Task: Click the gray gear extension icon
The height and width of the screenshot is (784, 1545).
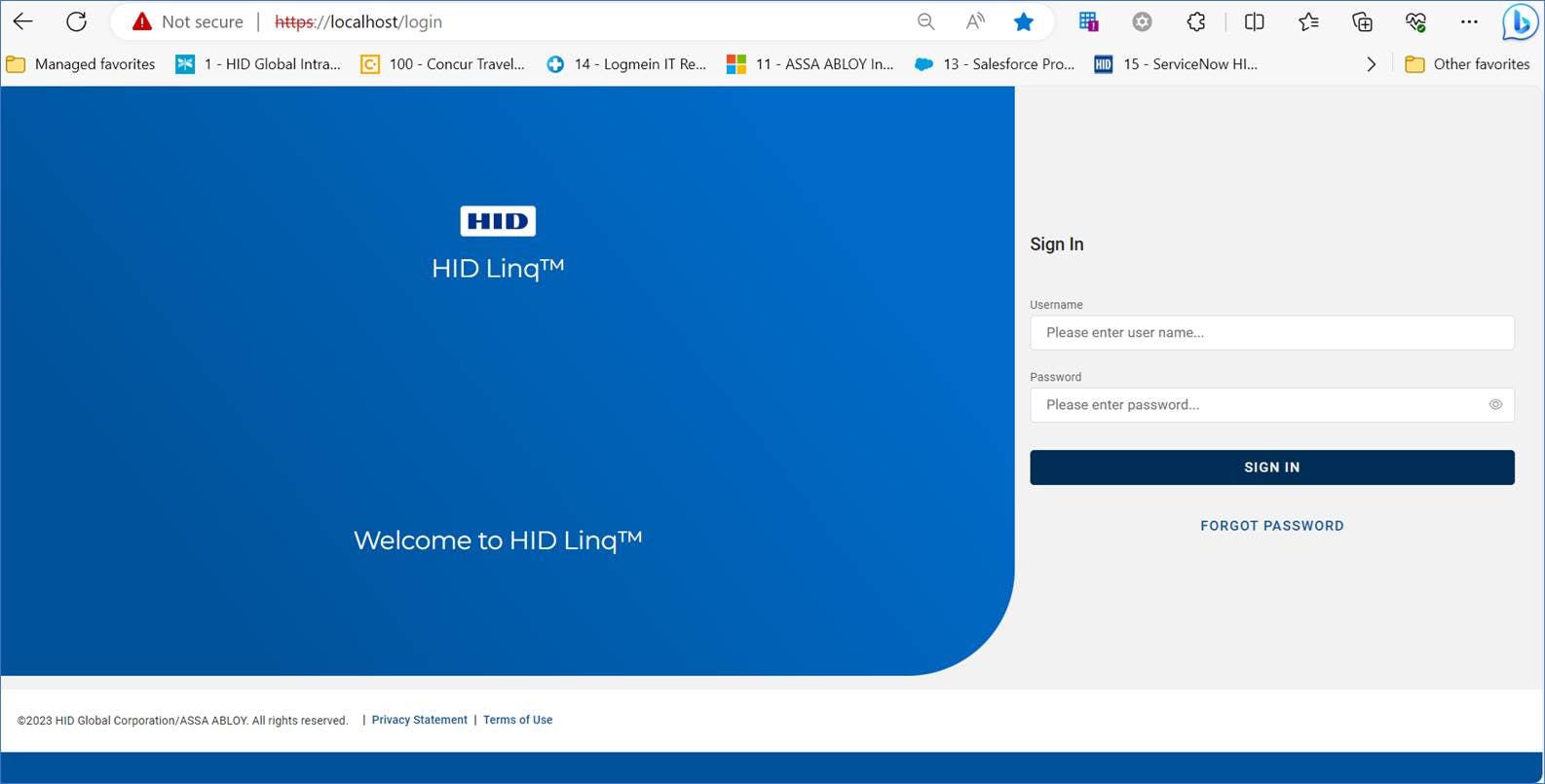Action: coord(1142,21)
